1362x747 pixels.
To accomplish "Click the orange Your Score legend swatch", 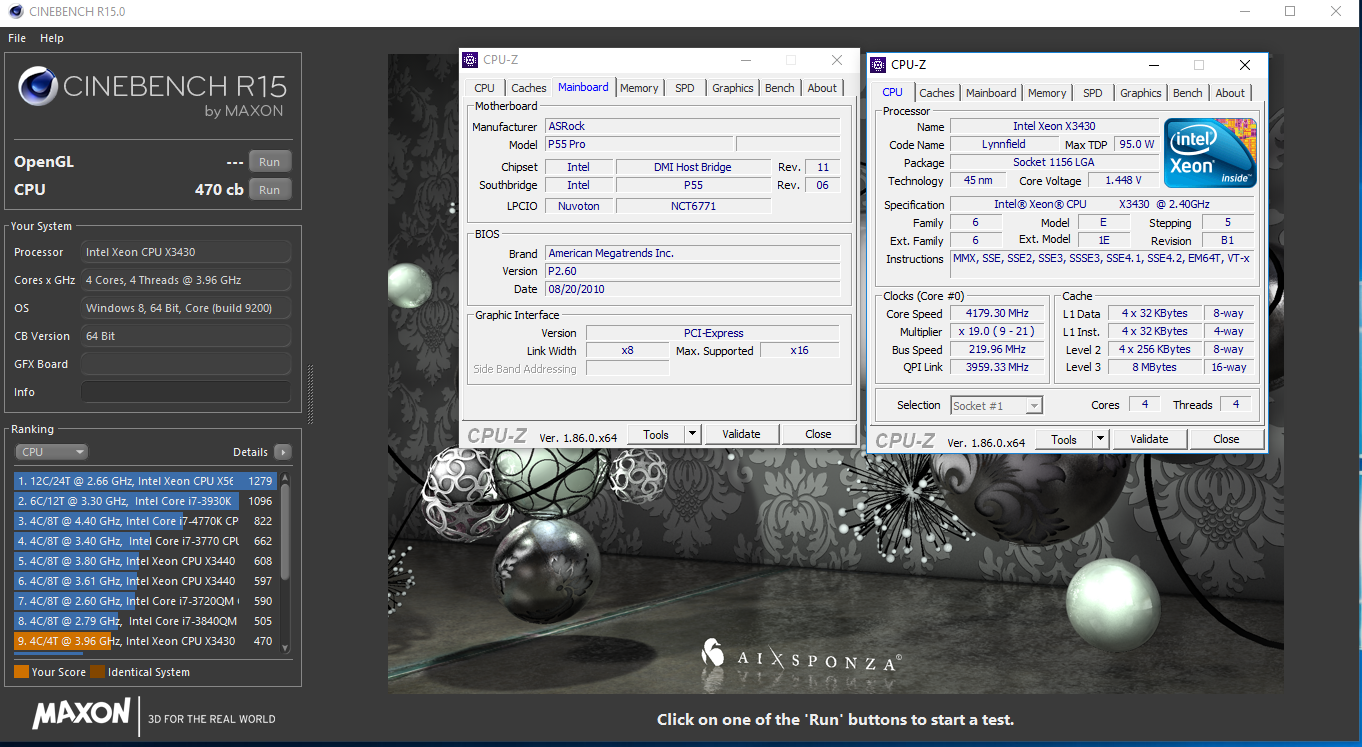I will point(21,672).
